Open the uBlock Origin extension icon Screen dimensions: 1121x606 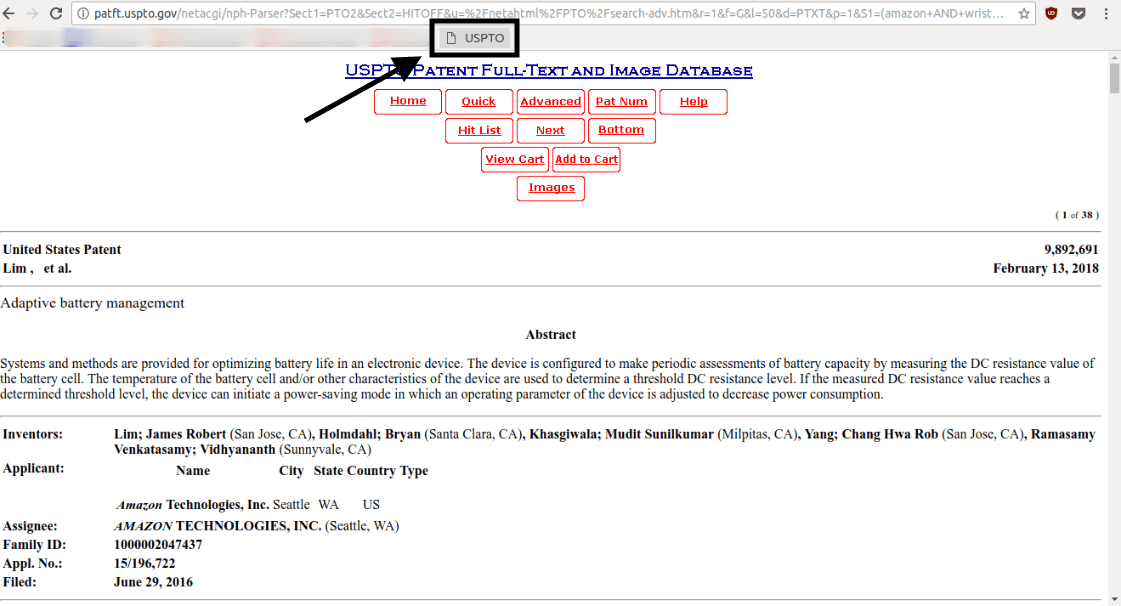pyautogui.click(x=1051, y=14)
